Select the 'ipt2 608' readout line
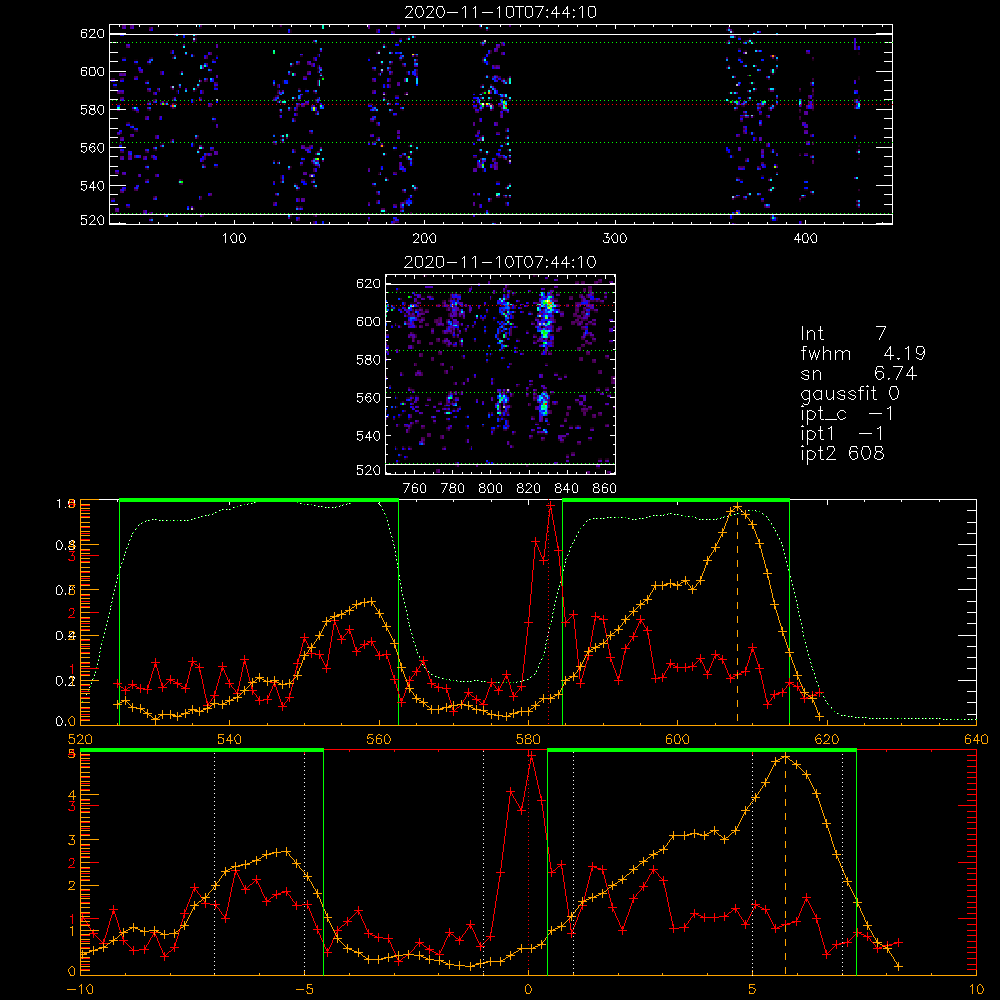1000x1000 pixels. click(842, 454)
